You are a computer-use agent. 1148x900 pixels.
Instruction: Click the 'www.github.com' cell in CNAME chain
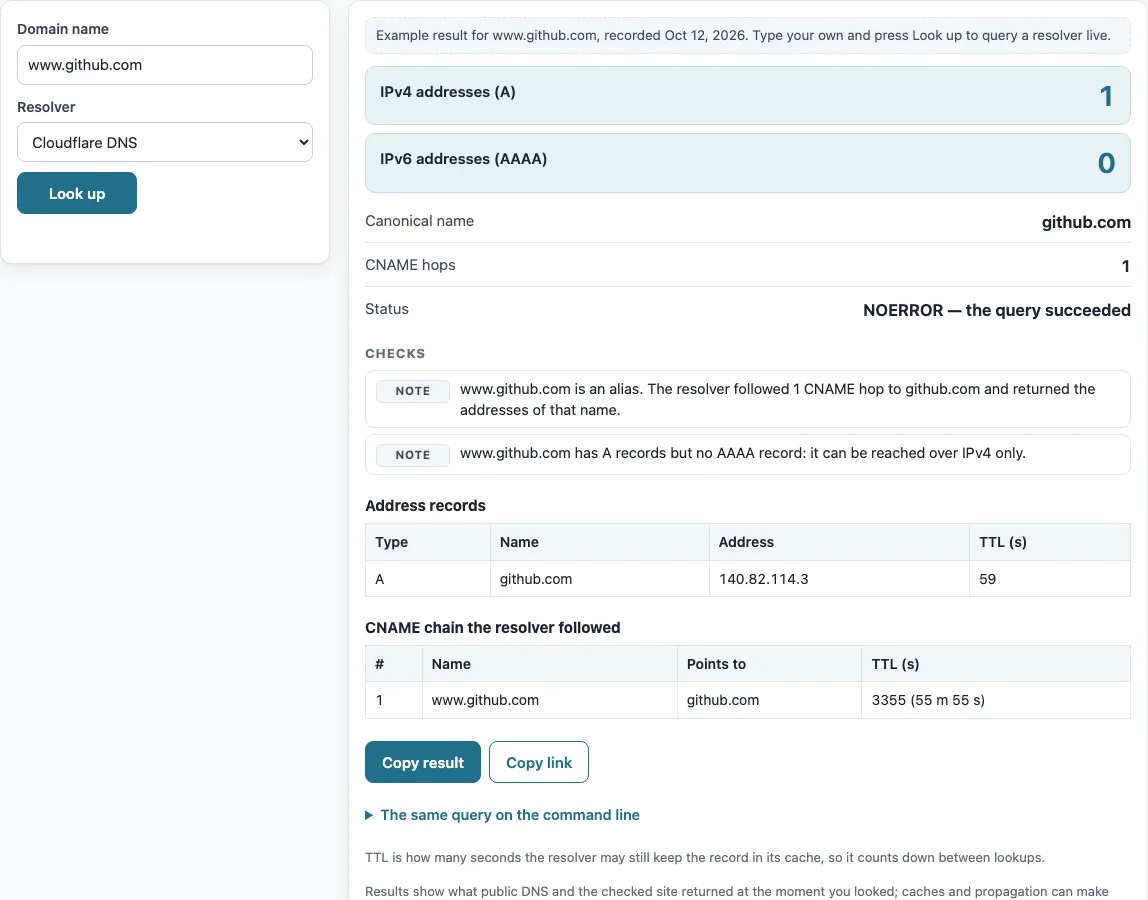[550, 700]
